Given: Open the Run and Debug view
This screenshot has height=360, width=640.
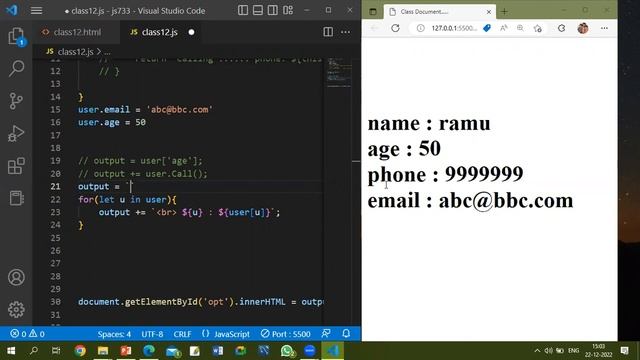Looking at the screenshot, I should pyautogui.click(x=16, y=133).
